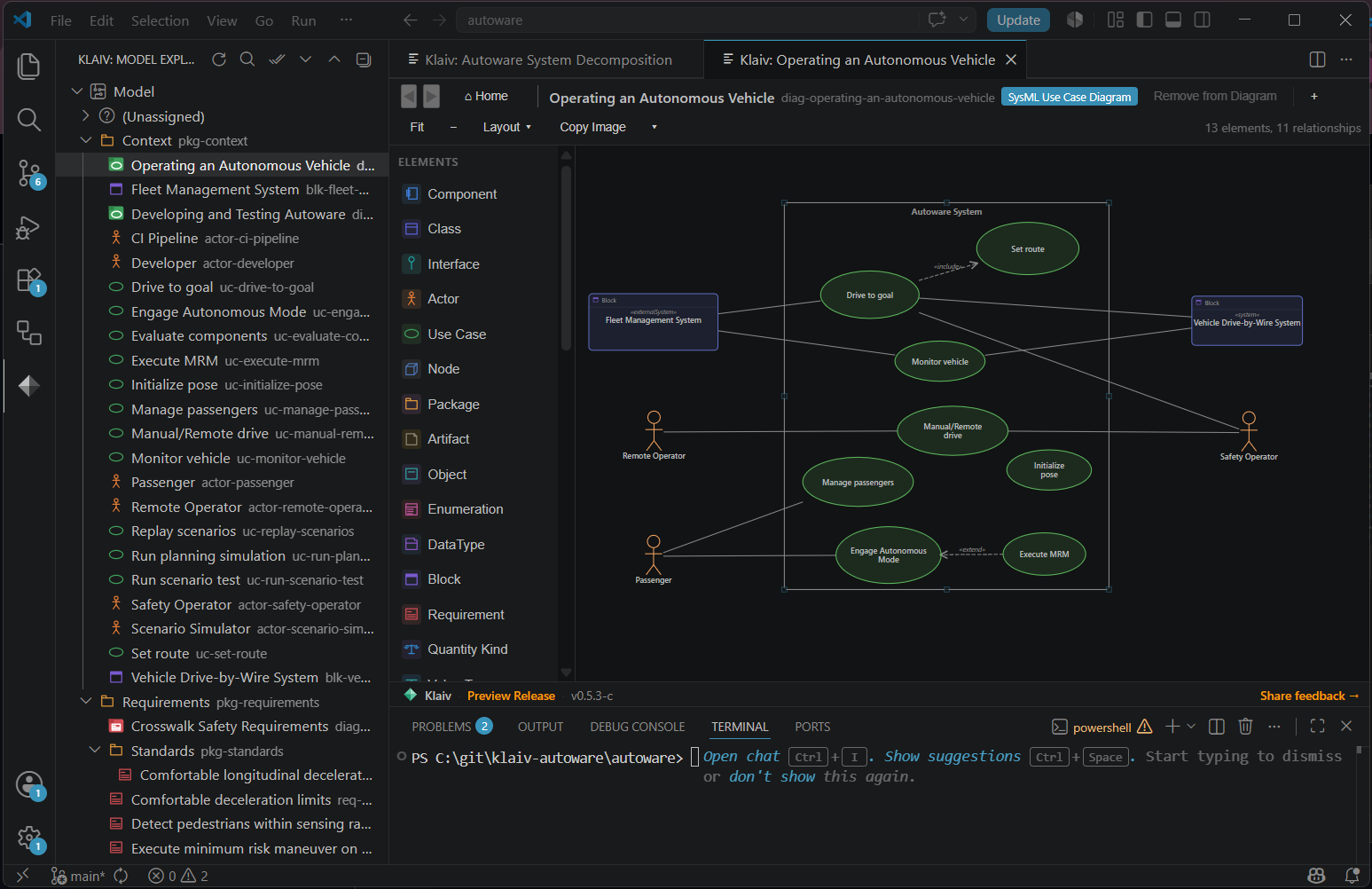
Task: Click the Fit button in the diagram toolbar
Action: (x=417, y=127)
